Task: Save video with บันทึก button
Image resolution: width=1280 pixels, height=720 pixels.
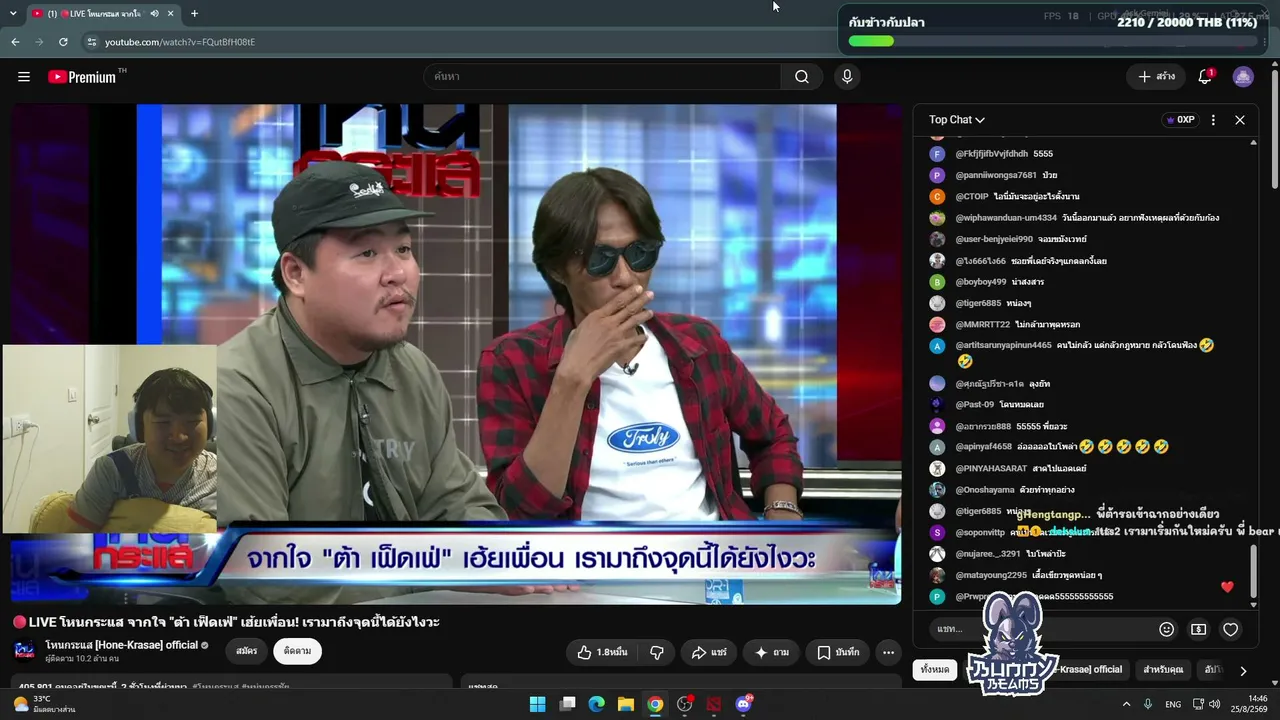Action: (x=838, y=652)
